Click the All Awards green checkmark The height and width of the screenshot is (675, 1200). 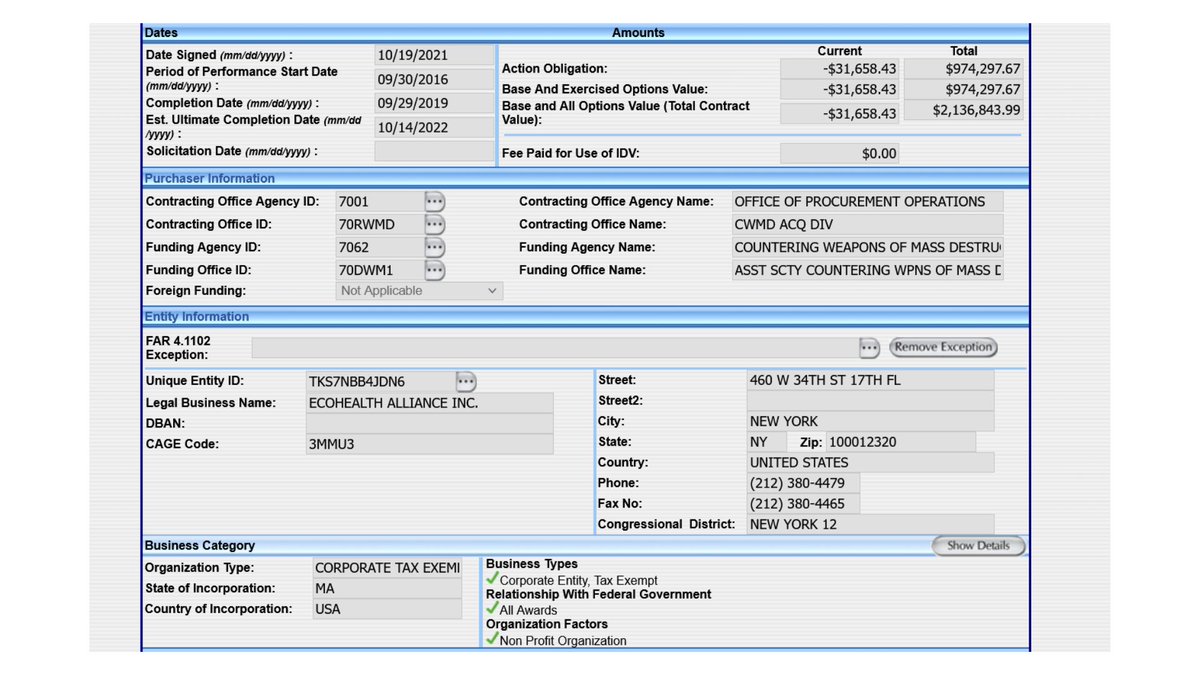click(x=492, y=609)
